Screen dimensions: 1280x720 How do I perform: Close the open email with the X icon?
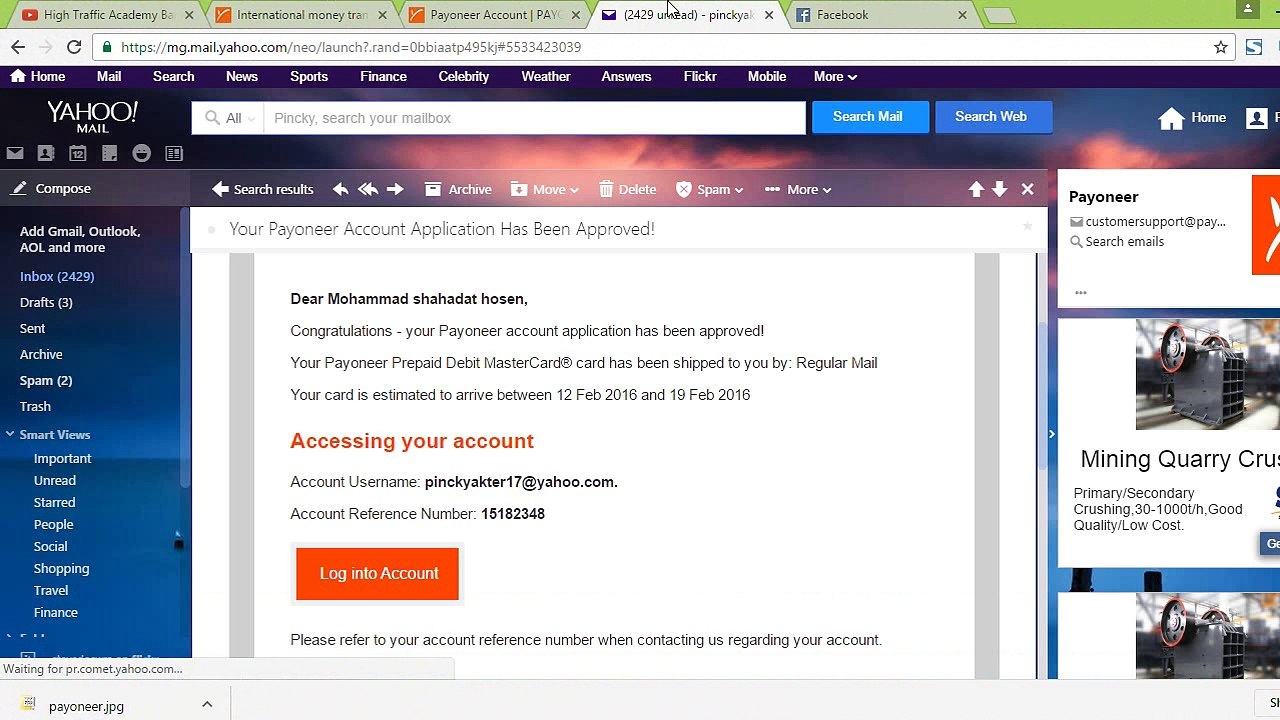[1027, 189]
